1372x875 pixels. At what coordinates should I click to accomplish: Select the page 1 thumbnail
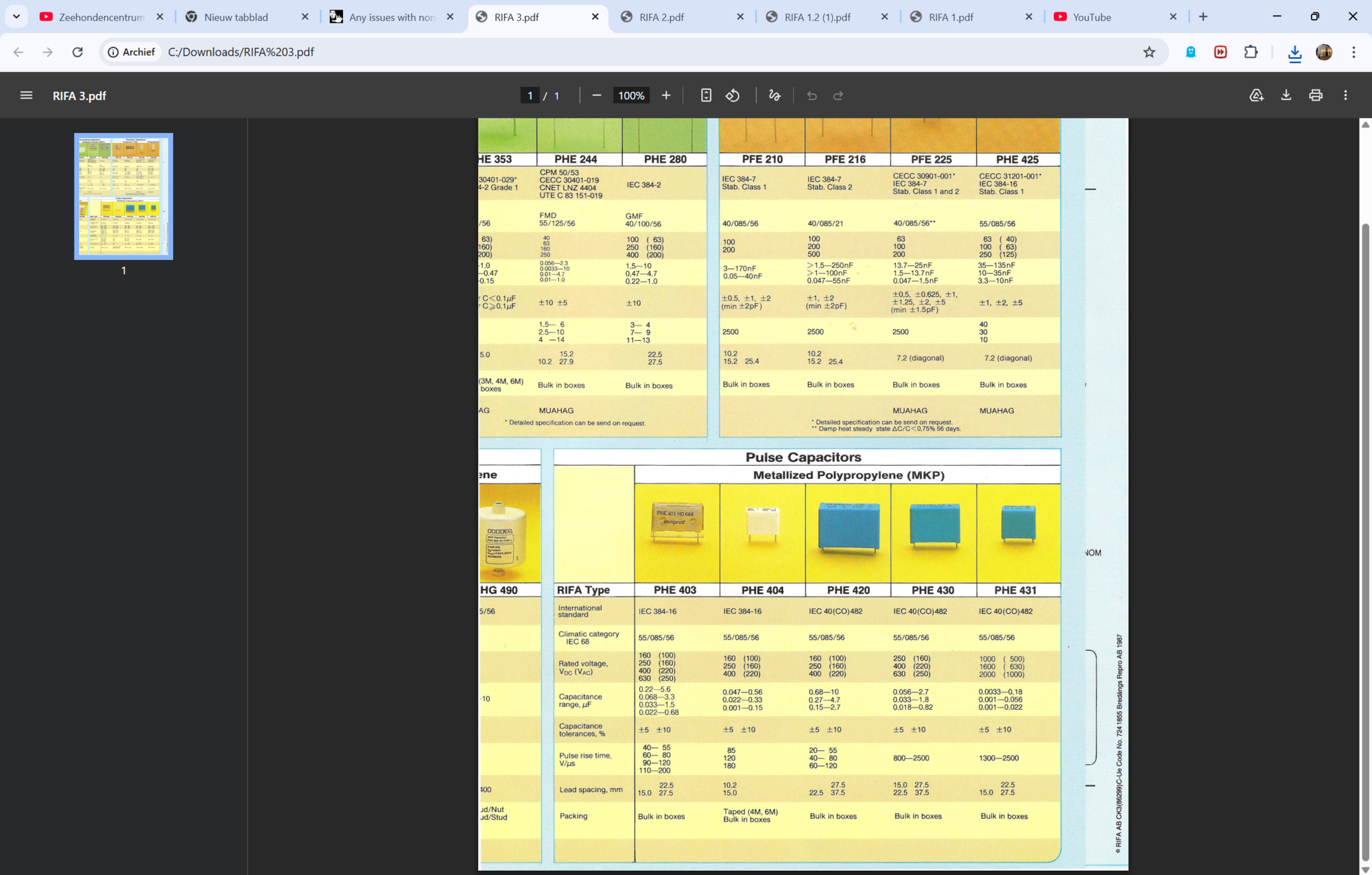click(x=123, y=196)
